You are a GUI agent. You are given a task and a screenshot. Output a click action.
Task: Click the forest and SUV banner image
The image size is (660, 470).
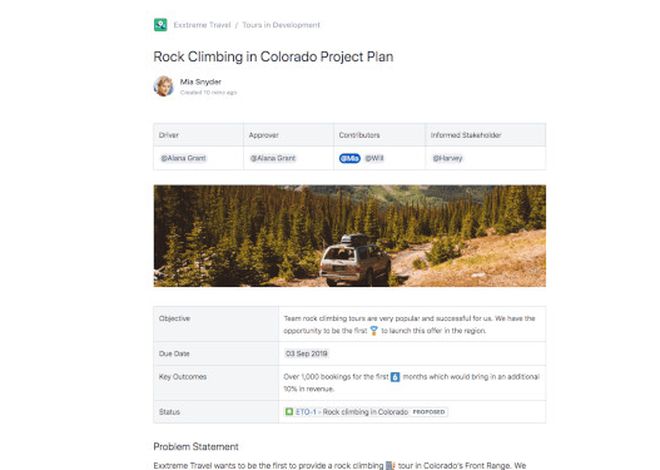350,236
